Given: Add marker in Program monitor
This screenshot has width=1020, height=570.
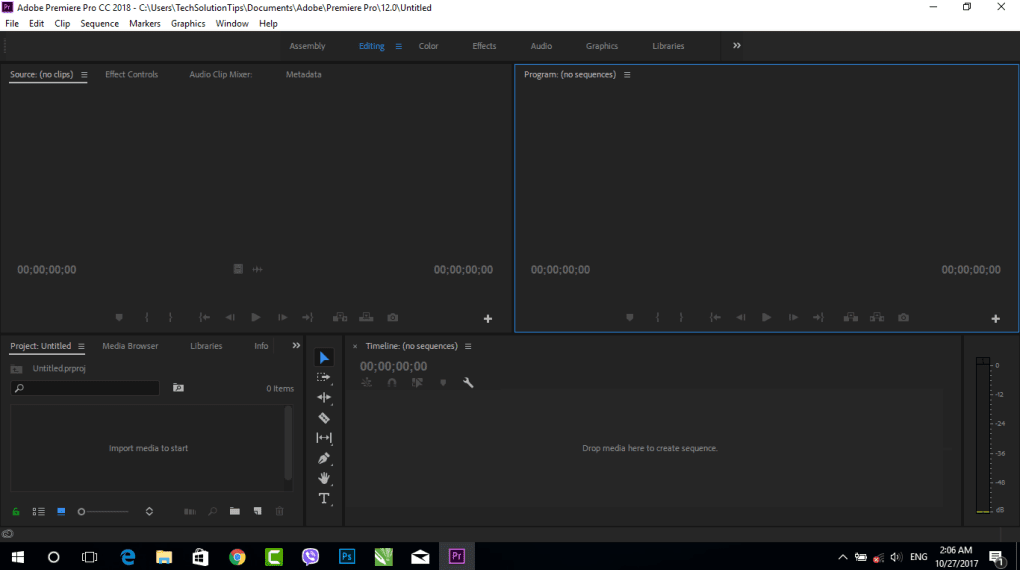Looking at the screenshot, I should (x=630, y=318).
